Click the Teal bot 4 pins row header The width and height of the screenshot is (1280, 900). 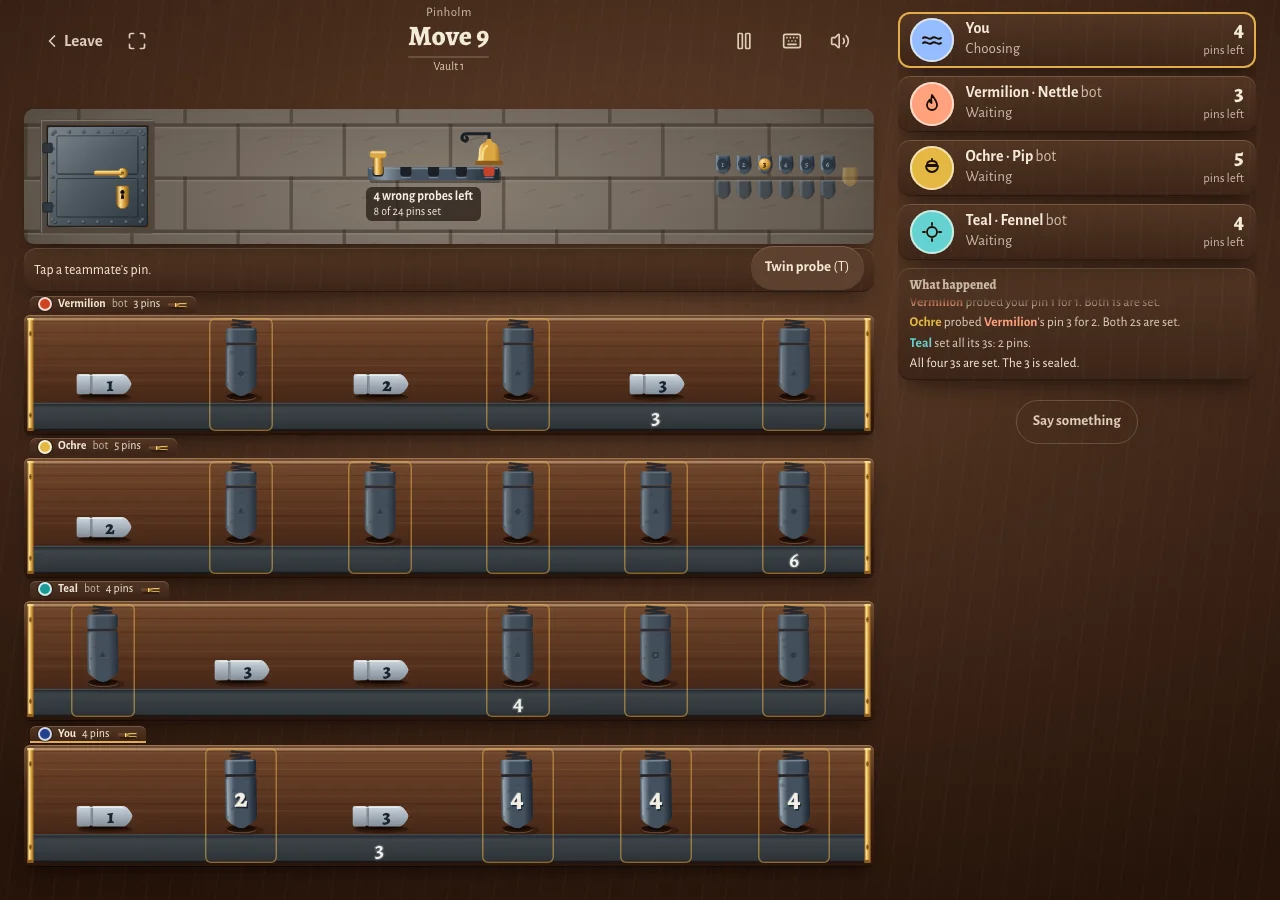click(x=99, y=589)
